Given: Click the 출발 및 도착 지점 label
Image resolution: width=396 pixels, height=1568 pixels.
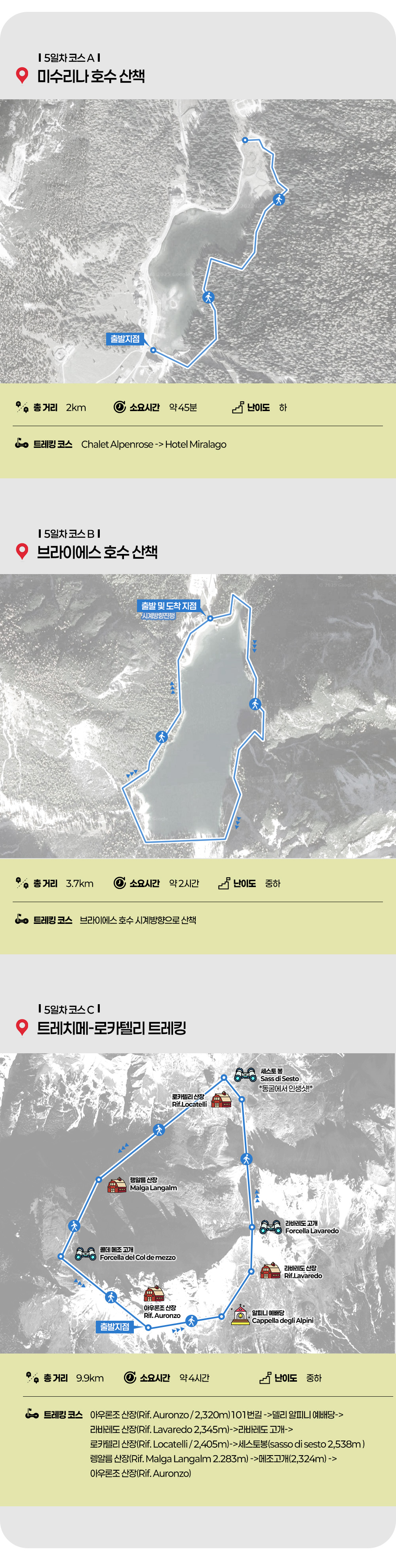Looking at the screenshot, I should pos(169,606).
